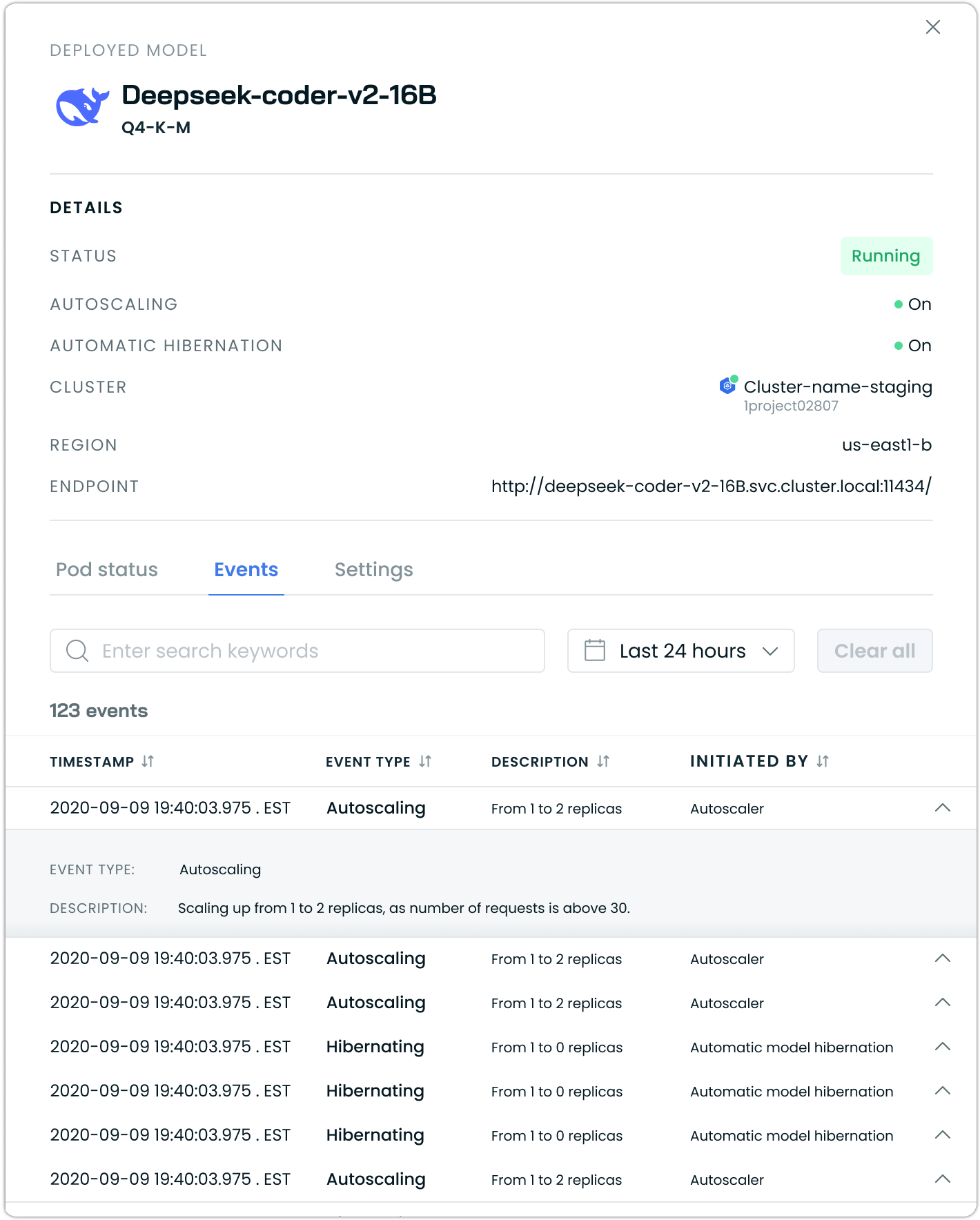
Task: Click the Cluster-name-staging name
Action: (x=838, y=386)
